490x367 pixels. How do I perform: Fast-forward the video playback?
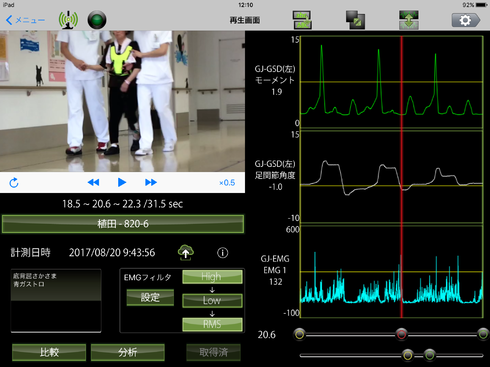click(x=151, y=182)
